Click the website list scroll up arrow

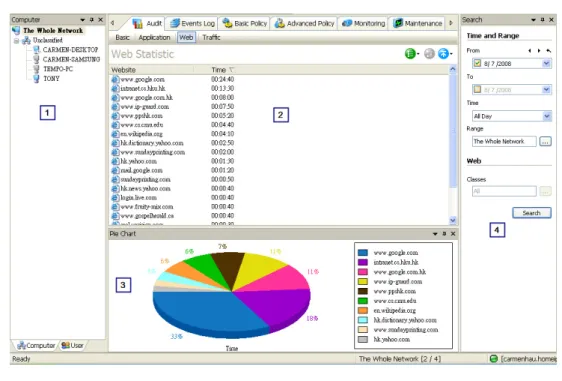pyautogui.click(x=453, y=69)
